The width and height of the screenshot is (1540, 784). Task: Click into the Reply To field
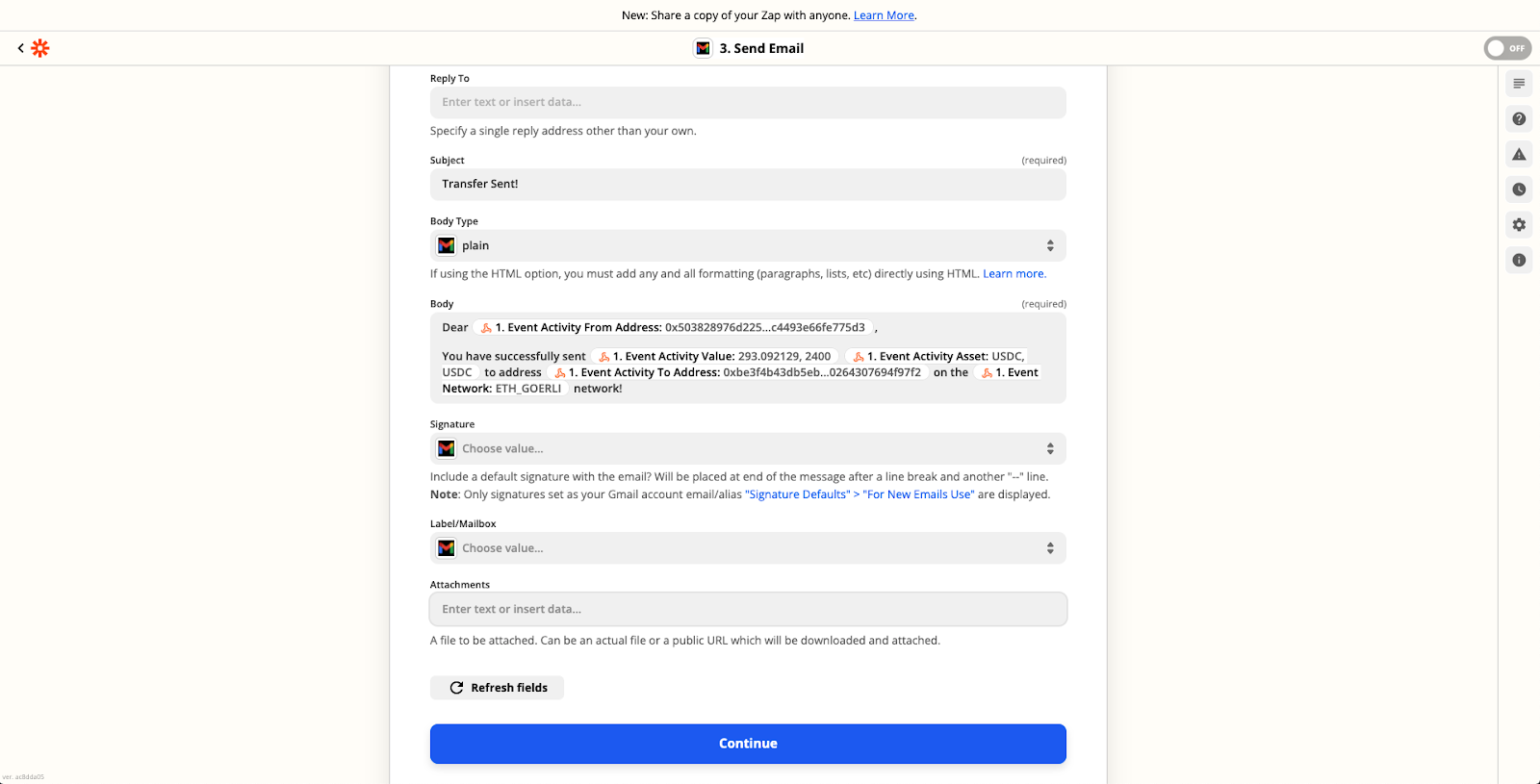748,102
